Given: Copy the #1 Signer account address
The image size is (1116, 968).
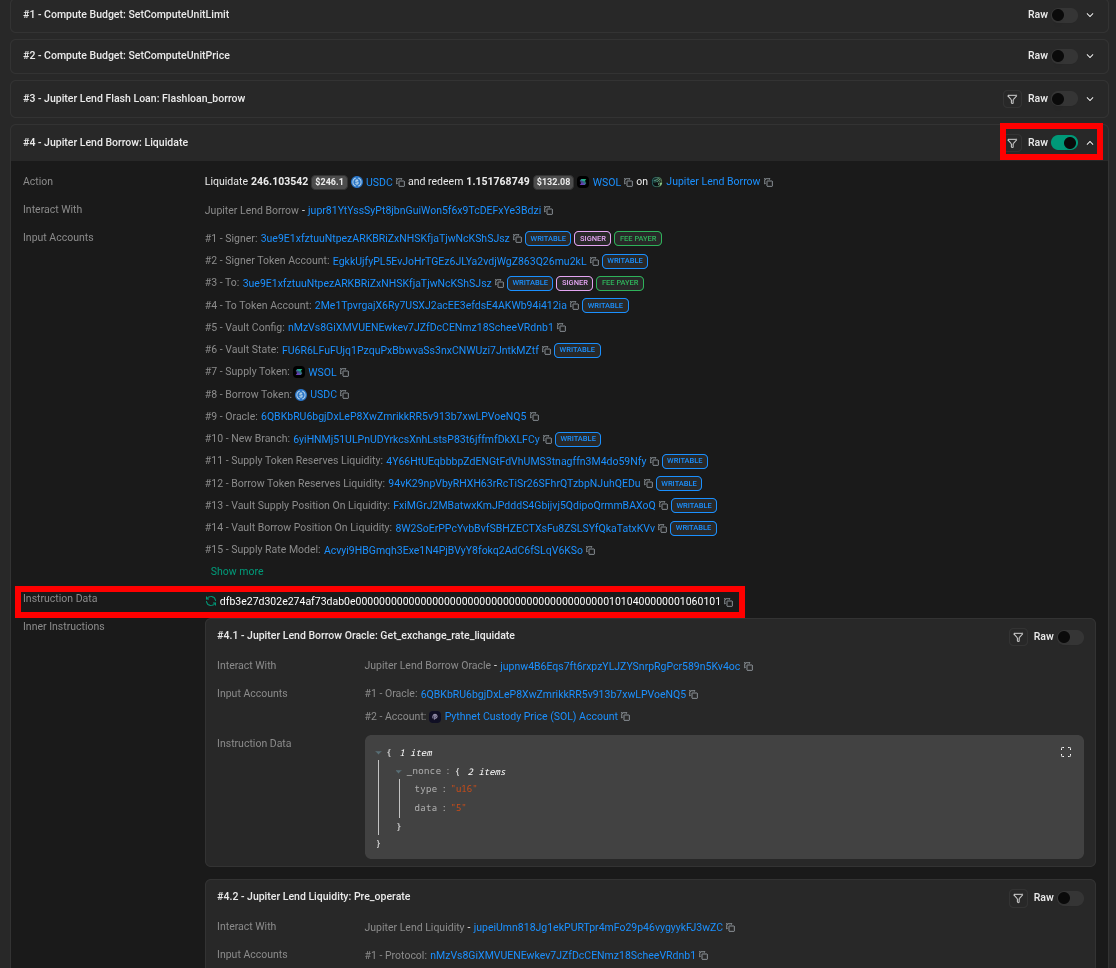Looking at the screenshot, I should pos(517,239).
